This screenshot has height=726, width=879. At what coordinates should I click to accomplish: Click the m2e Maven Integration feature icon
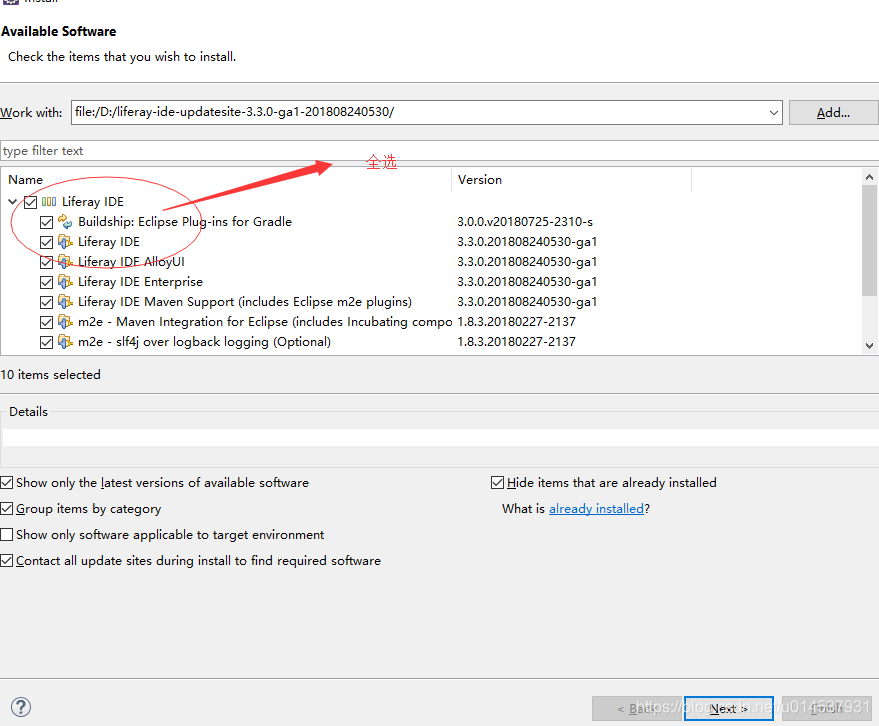(x=65, y=322)
